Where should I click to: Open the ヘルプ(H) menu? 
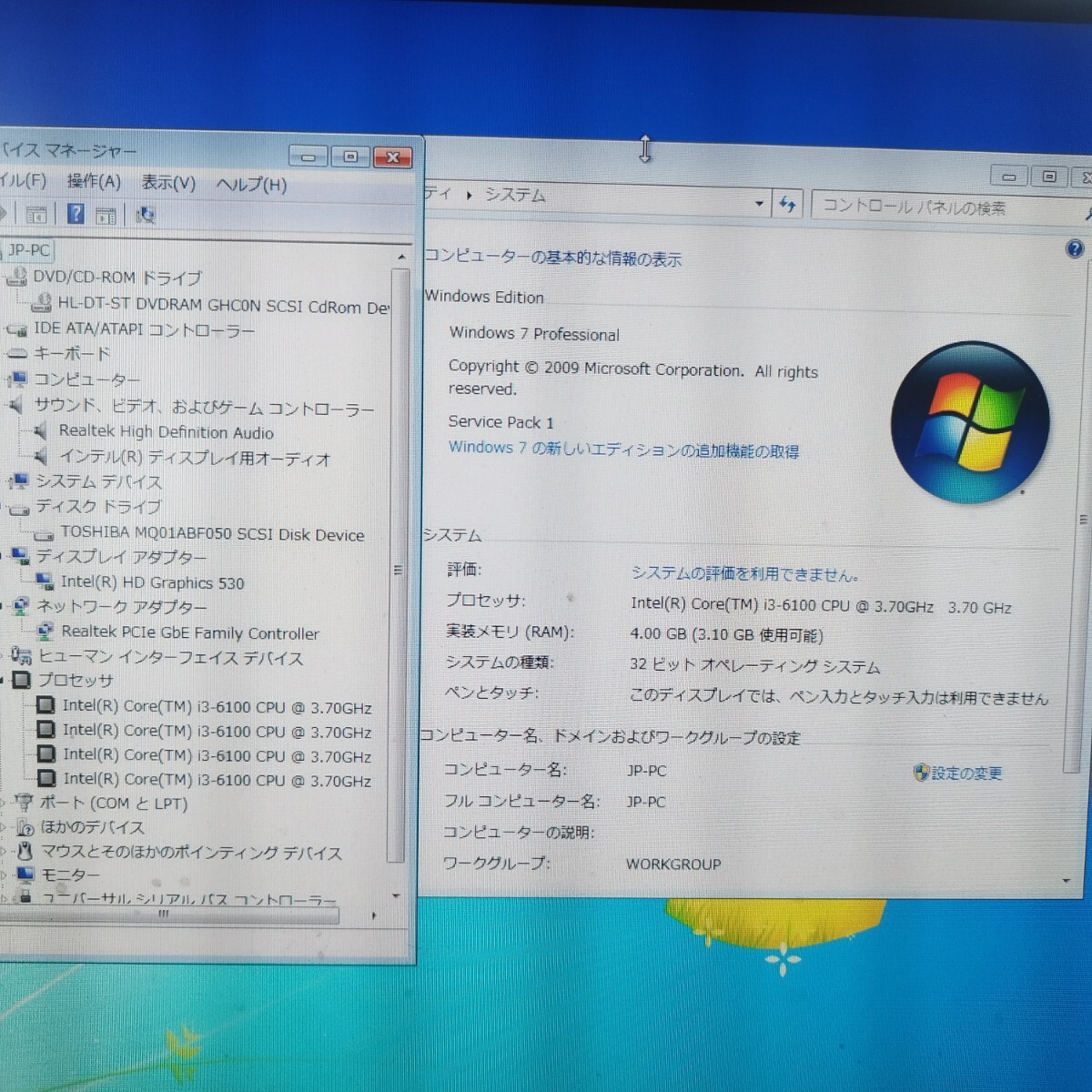pyautogui.click(x=251, y=185)
